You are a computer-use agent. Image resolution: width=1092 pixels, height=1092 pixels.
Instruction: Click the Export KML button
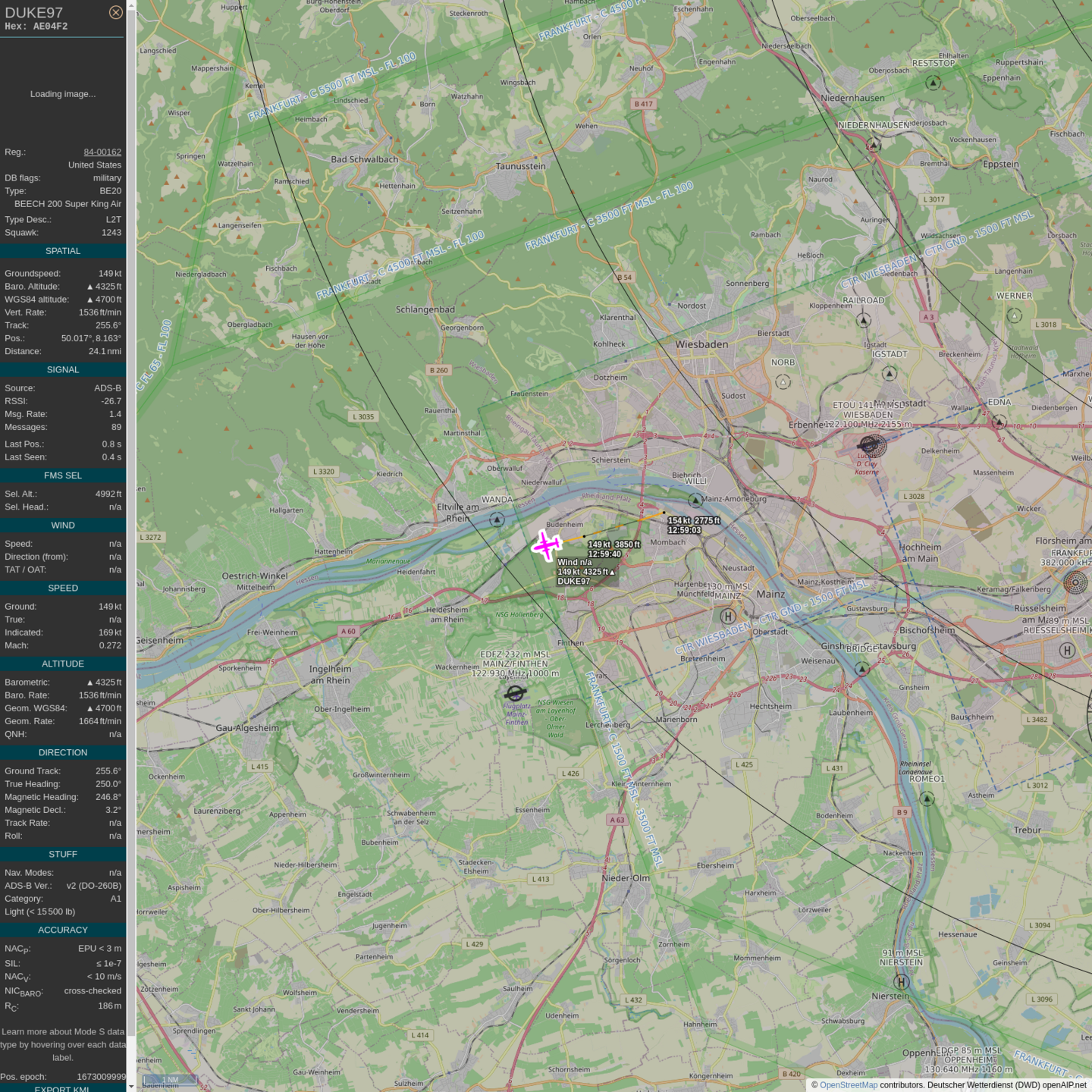[x=62, y=1088]
